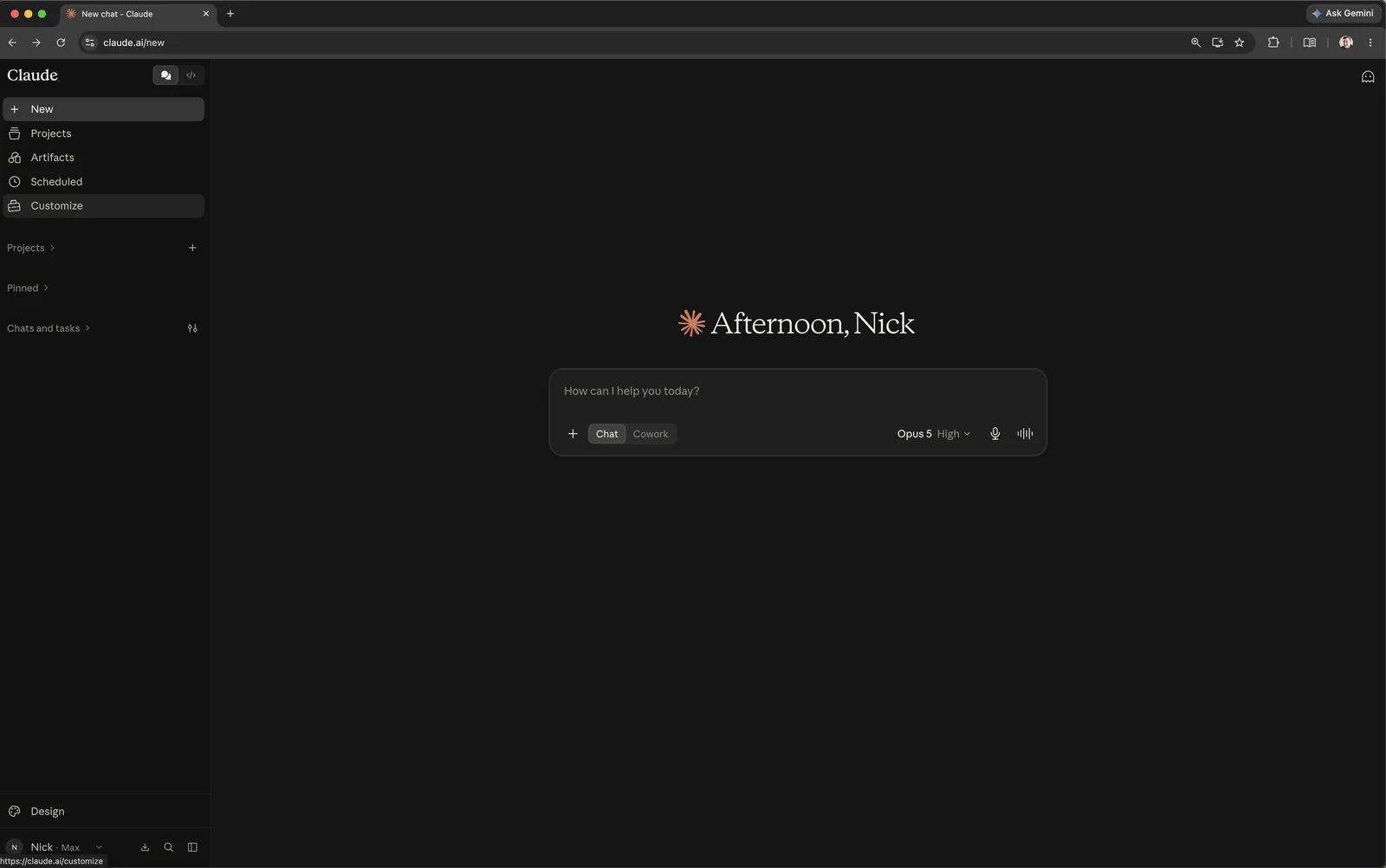The height and width of the screenshot is (868, 1386).
Task: Start an incognito chat with the ghost icon
Action: click(x=1368, y=77)
